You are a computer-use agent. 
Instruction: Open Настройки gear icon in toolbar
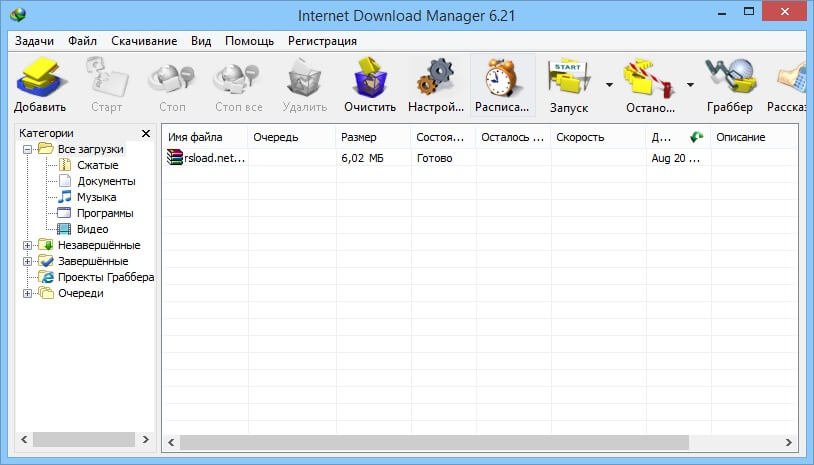pyautogui.click(x=436, y=78)
